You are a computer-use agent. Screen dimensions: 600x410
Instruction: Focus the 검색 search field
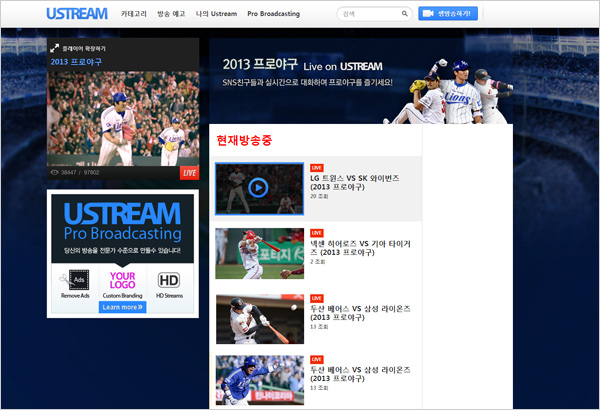coord(374,14)
